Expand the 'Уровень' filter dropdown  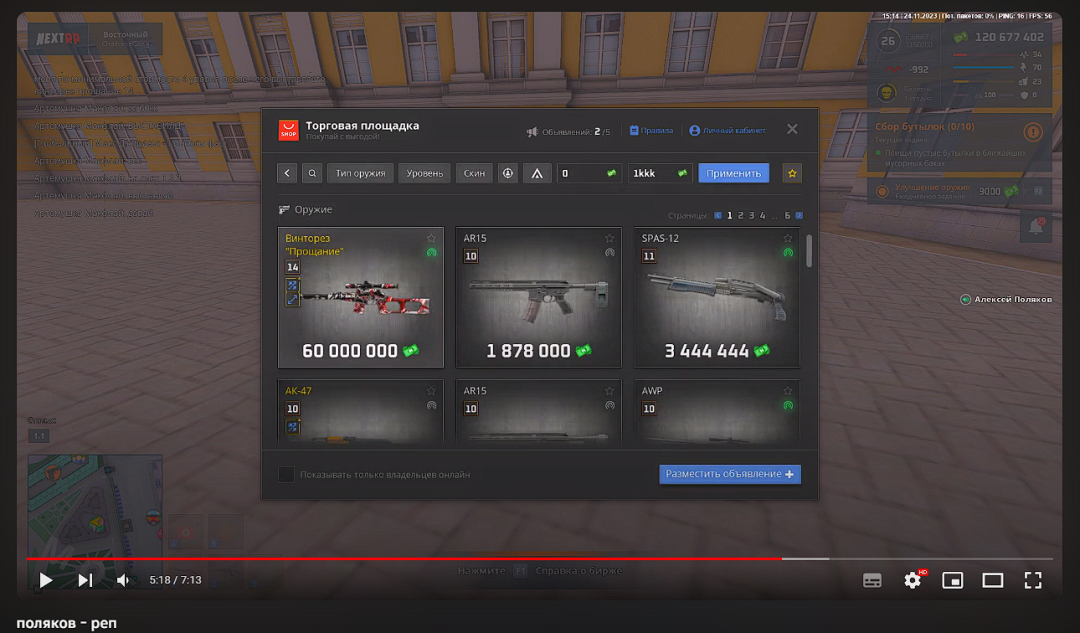pyautogui.click(x=425, y=173)
